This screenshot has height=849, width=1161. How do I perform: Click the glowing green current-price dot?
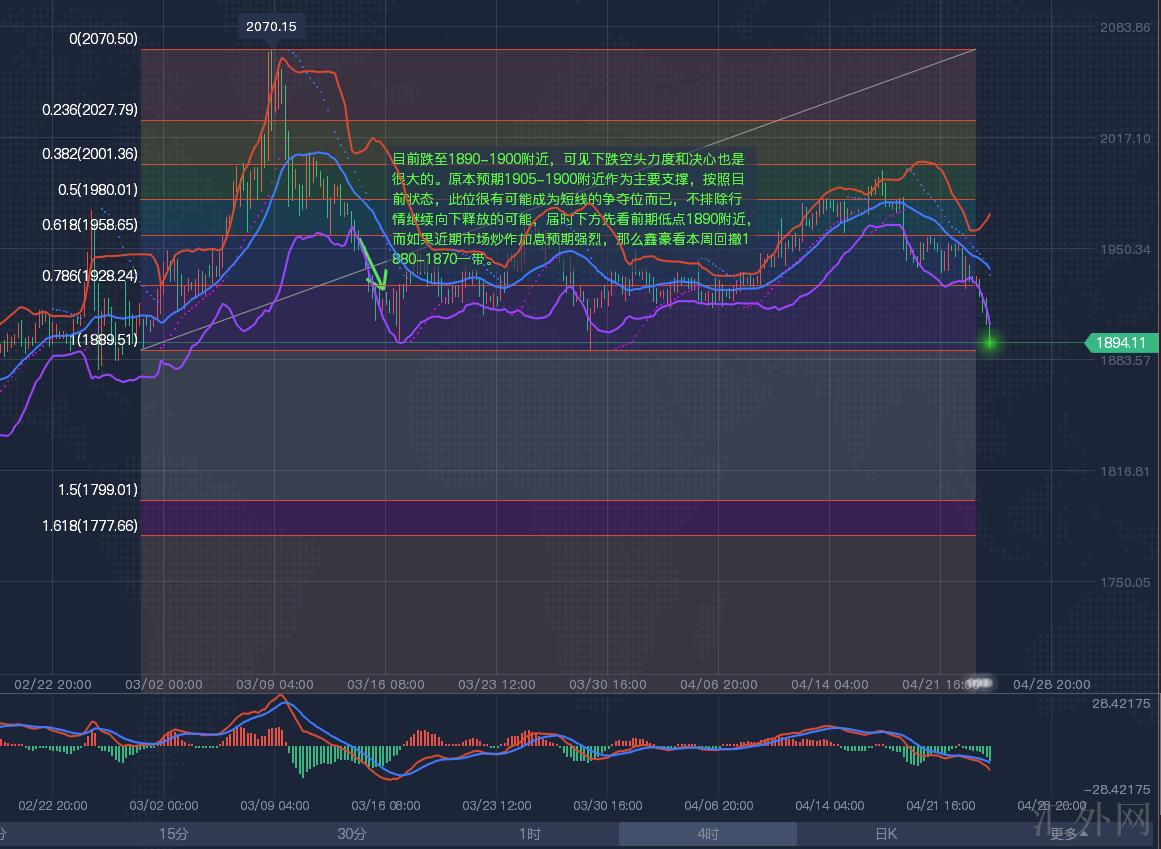[x=990, y=343]
